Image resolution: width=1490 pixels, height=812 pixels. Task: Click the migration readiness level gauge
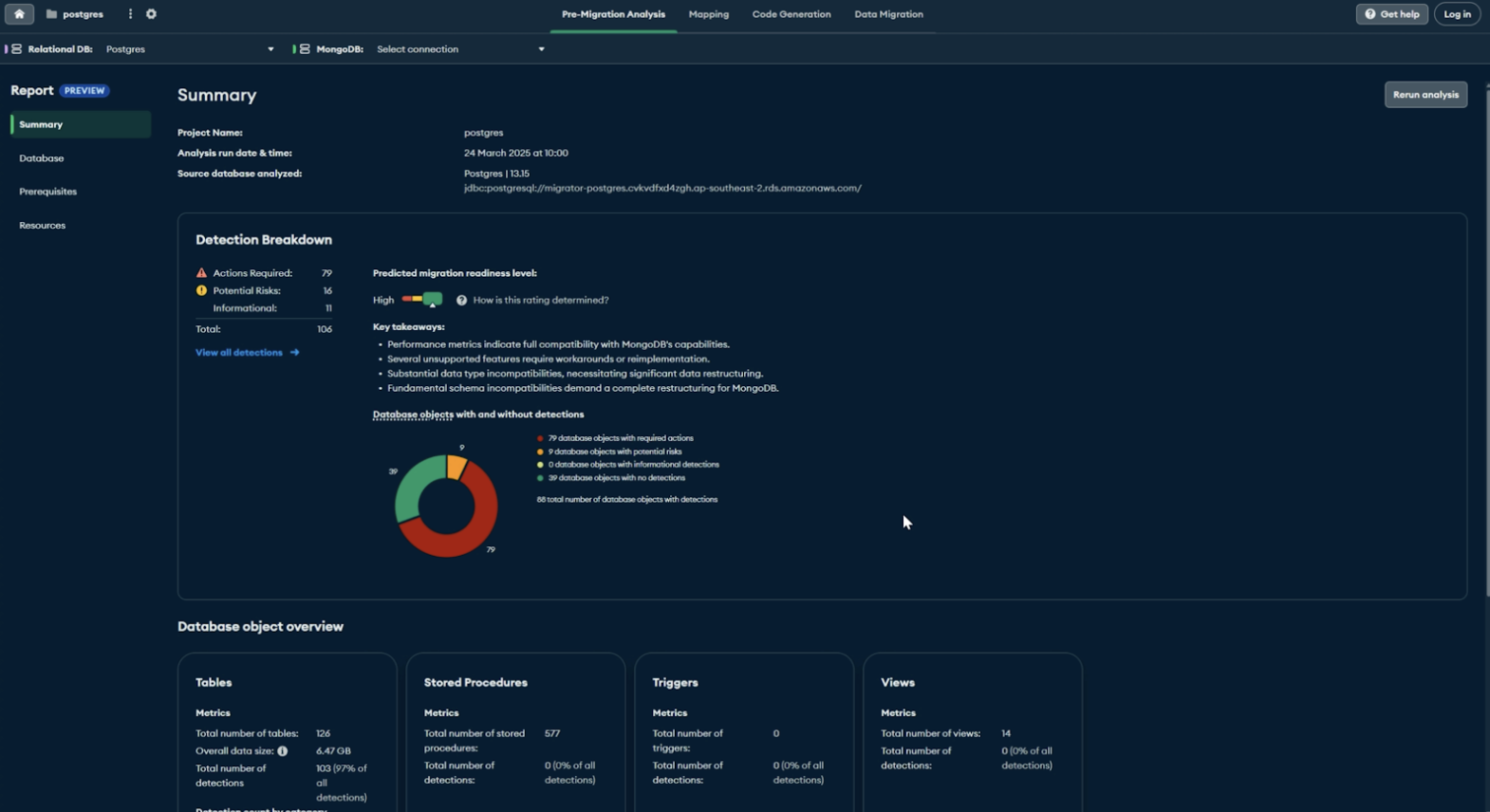click(x=422, y=300)
